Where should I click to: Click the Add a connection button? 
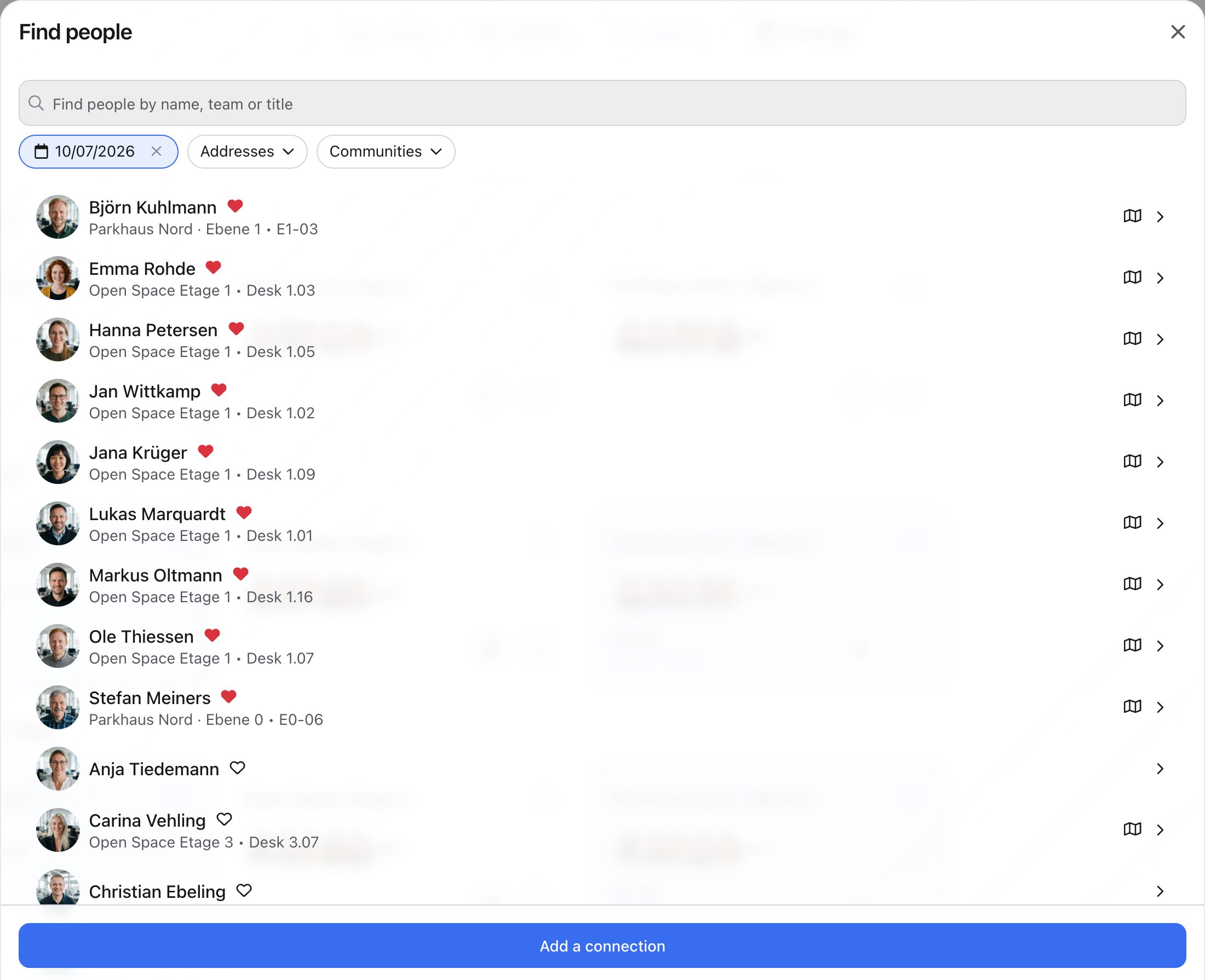602,946
